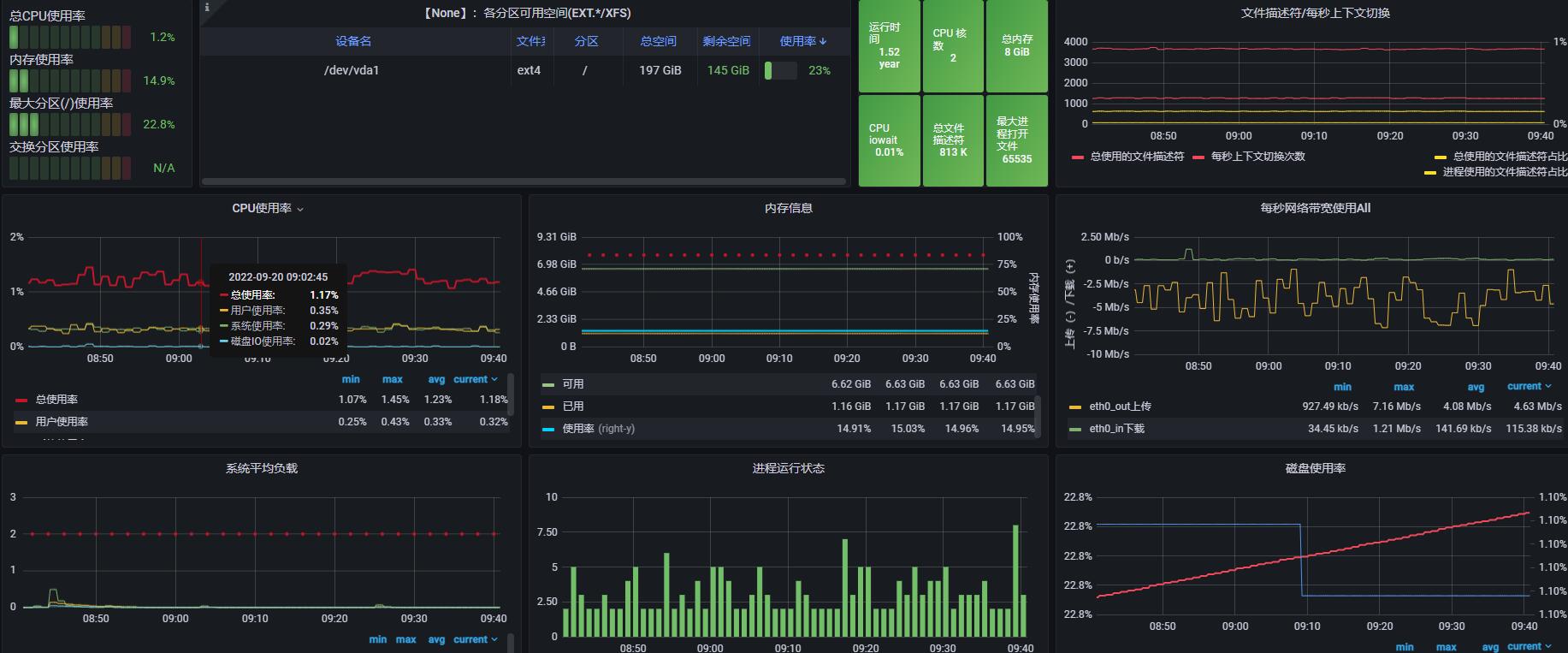The image size is (1568, 653).
Task: Click the sort arrow on 使用率 table column
Action: (x=823, y=41)
